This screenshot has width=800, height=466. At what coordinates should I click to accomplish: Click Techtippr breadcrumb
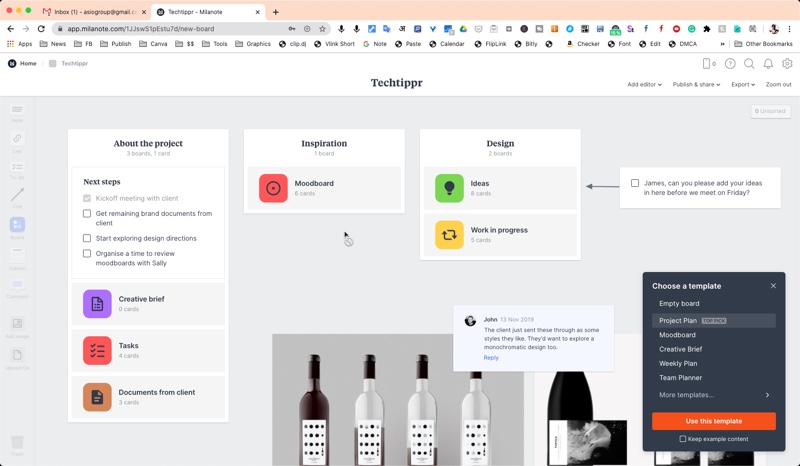click(74, 63)
